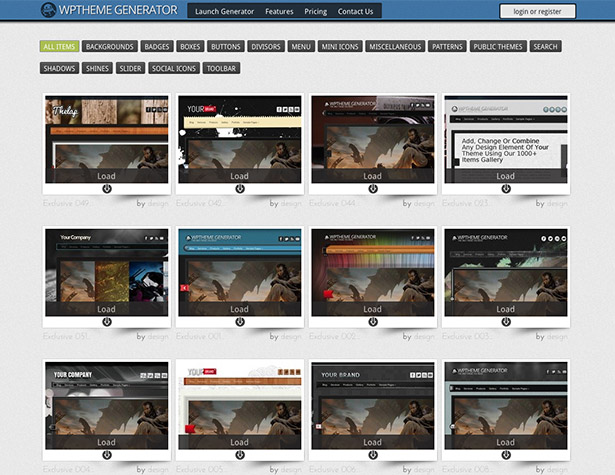Click the WPTheme Generator logo icon
This screenshot has height=475, width=615.
(x=48, y=10)
